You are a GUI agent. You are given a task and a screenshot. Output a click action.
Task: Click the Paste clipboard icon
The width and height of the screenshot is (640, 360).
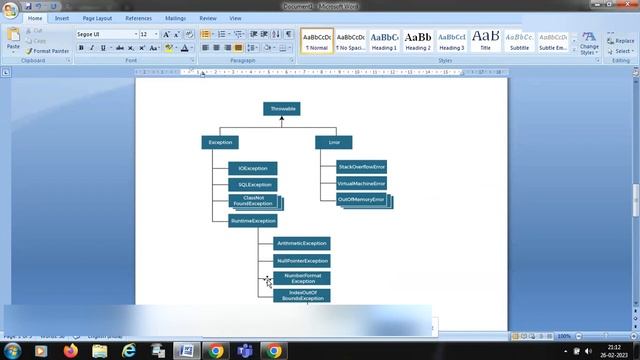(13, 35)
